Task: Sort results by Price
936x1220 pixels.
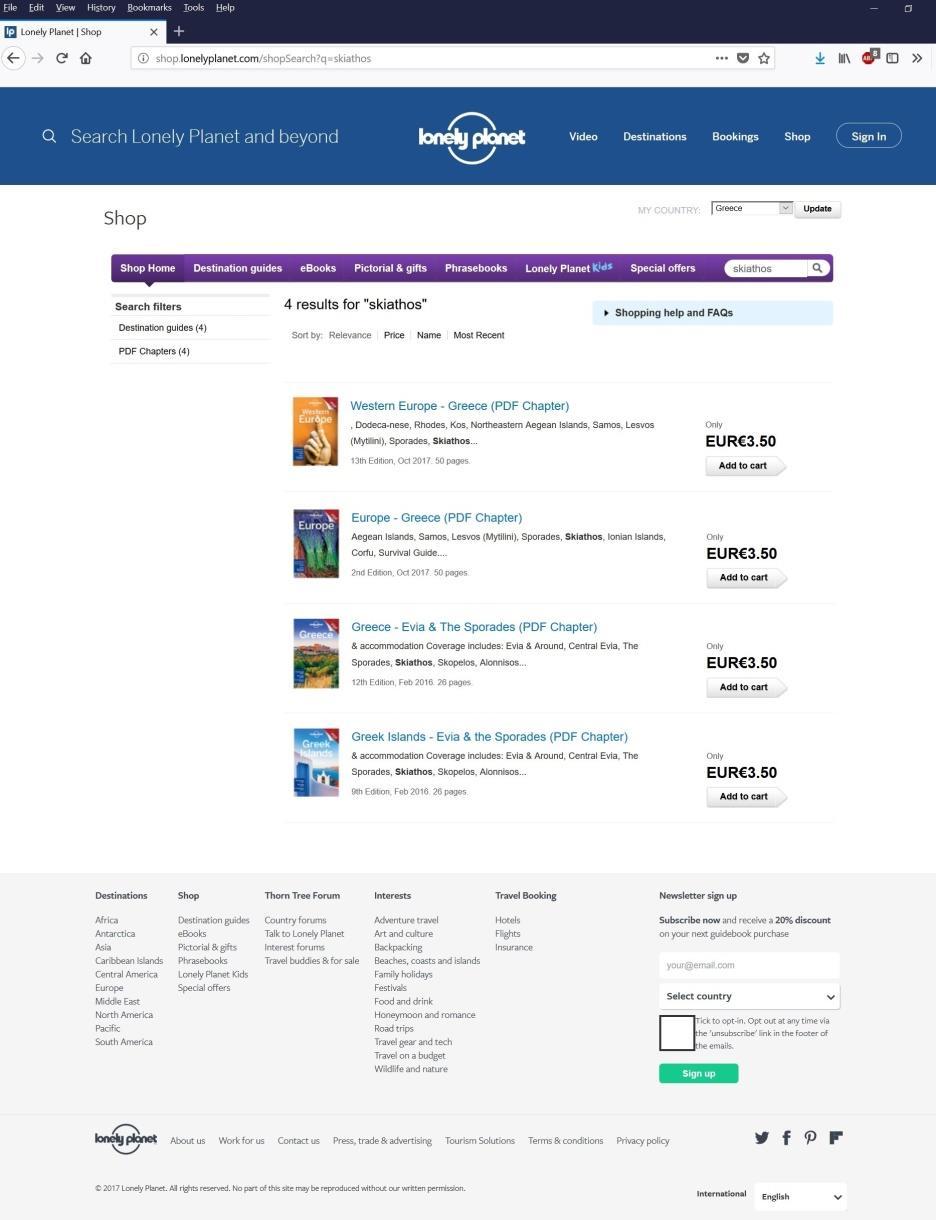Action: click(x=394, y=335)
